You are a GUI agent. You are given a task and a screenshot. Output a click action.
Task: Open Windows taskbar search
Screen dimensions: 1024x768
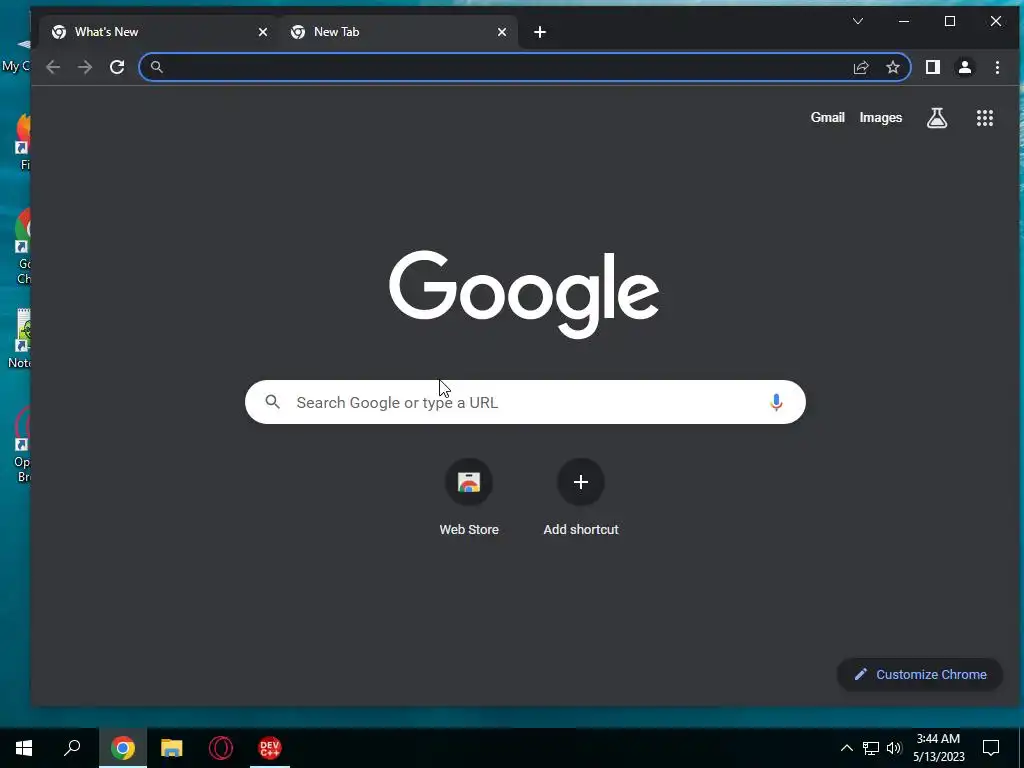(72, 748)
